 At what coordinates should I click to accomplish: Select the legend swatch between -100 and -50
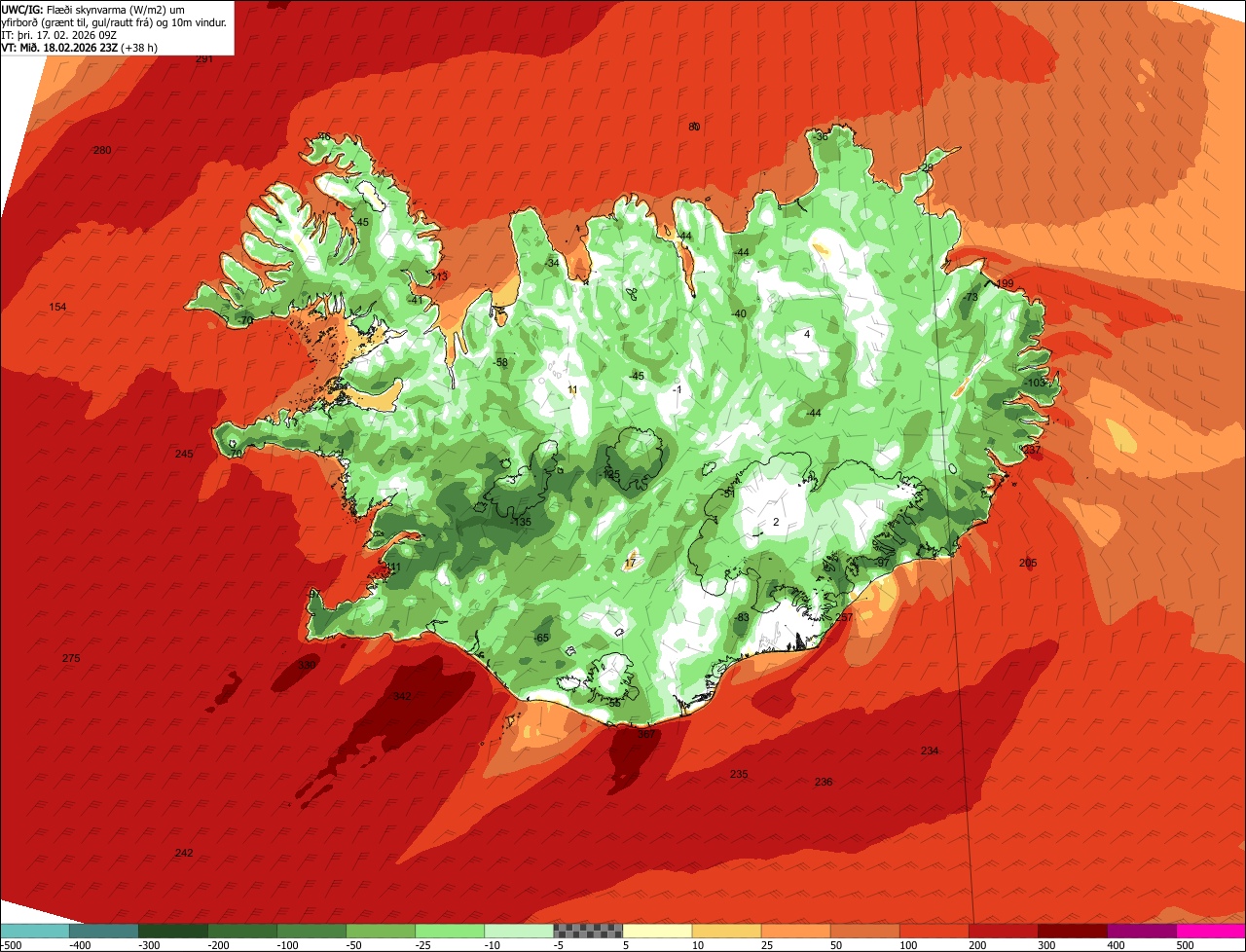pos(311,931)
